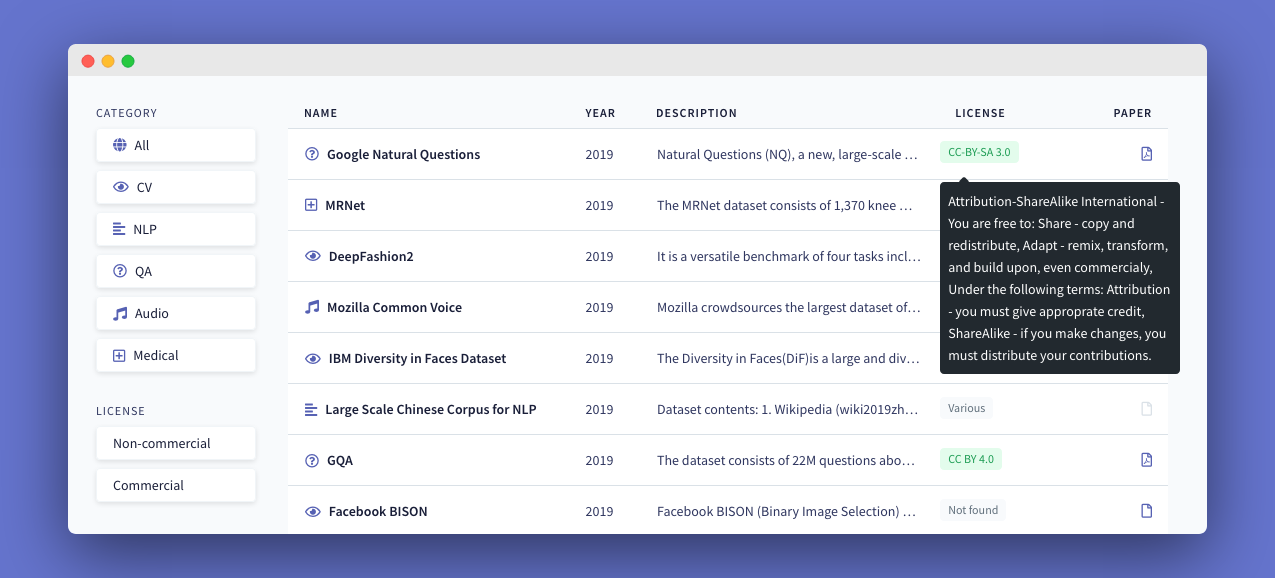Expand the CC-BY-SA 3.0 license badge
1275x578 pixels.
click(979, 152)
